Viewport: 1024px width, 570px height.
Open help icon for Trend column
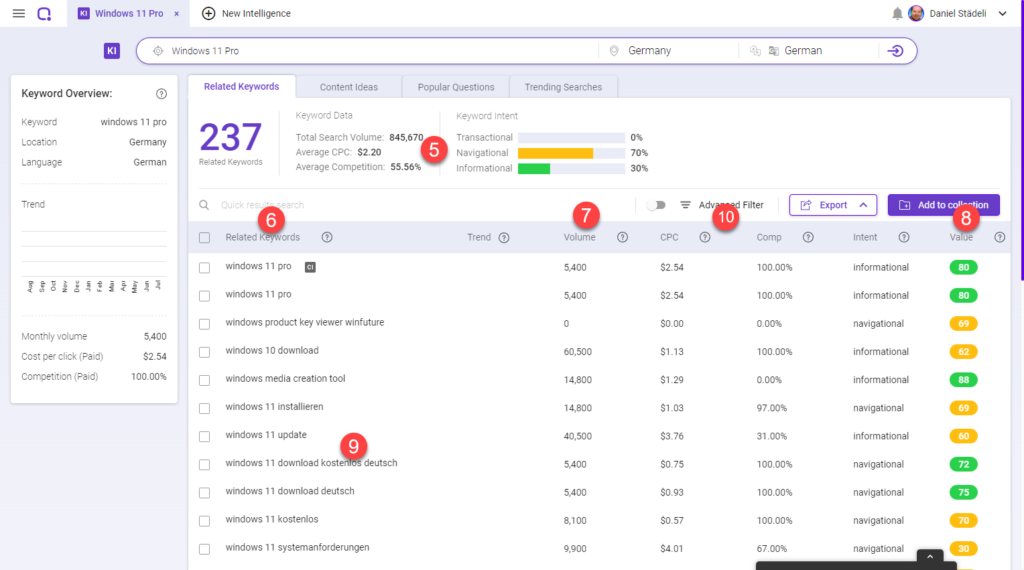[x=504, y=238]
